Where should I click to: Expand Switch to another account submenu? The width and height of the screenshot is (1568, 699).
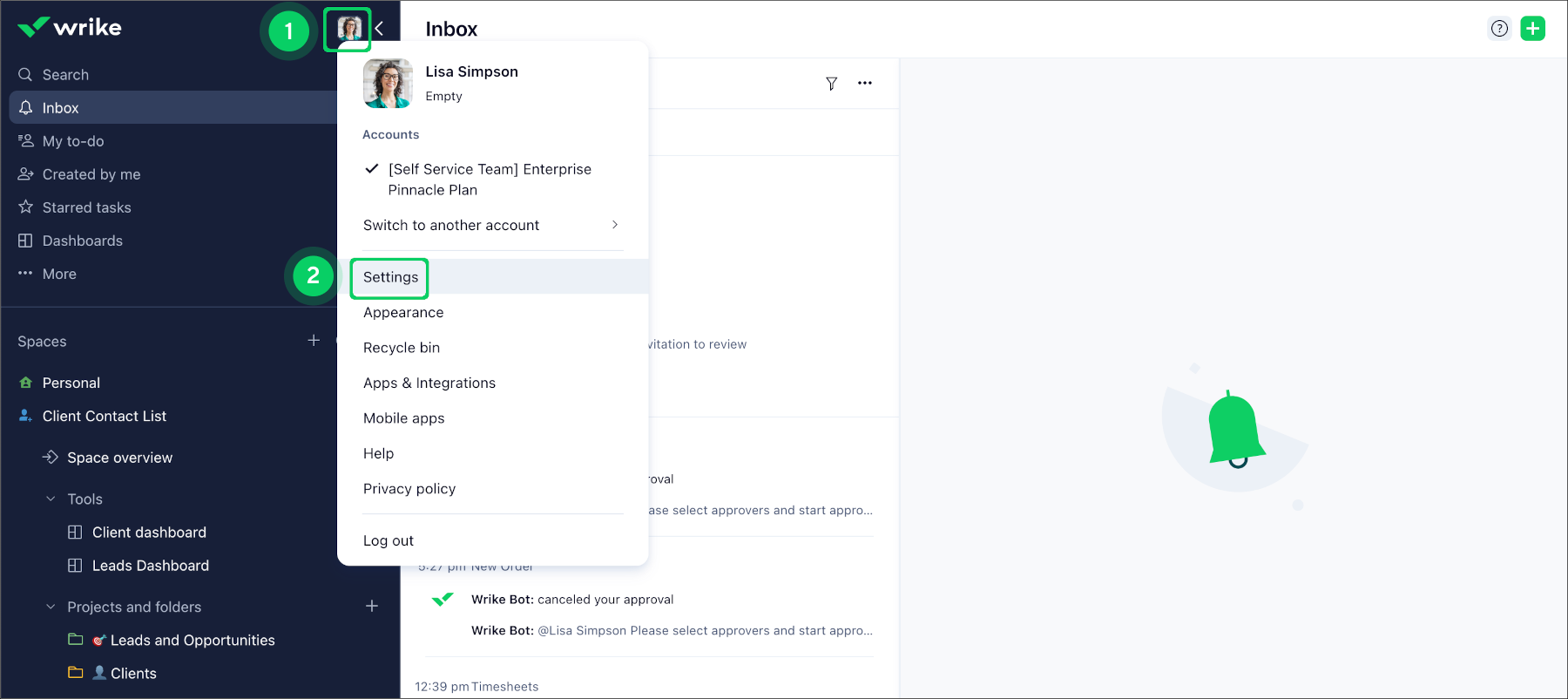coord(493,225)
